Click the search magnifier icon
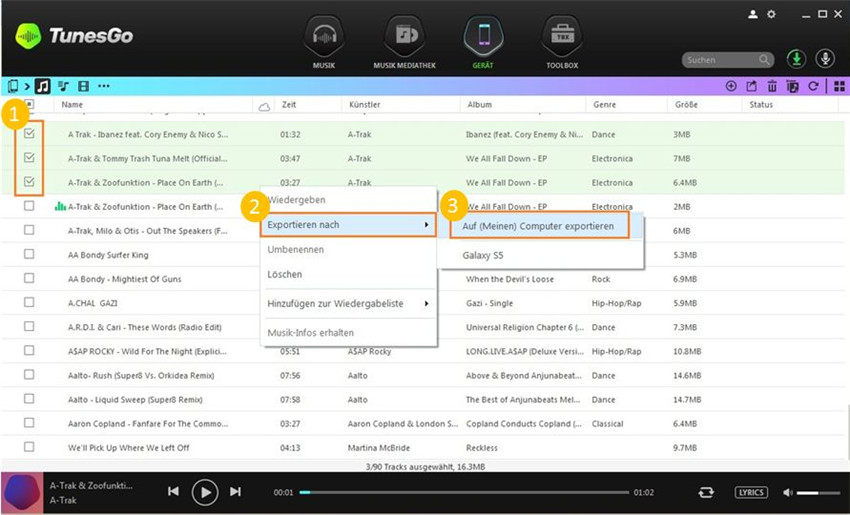The height and width of the screenshot is (515, 850). (764, 60)
